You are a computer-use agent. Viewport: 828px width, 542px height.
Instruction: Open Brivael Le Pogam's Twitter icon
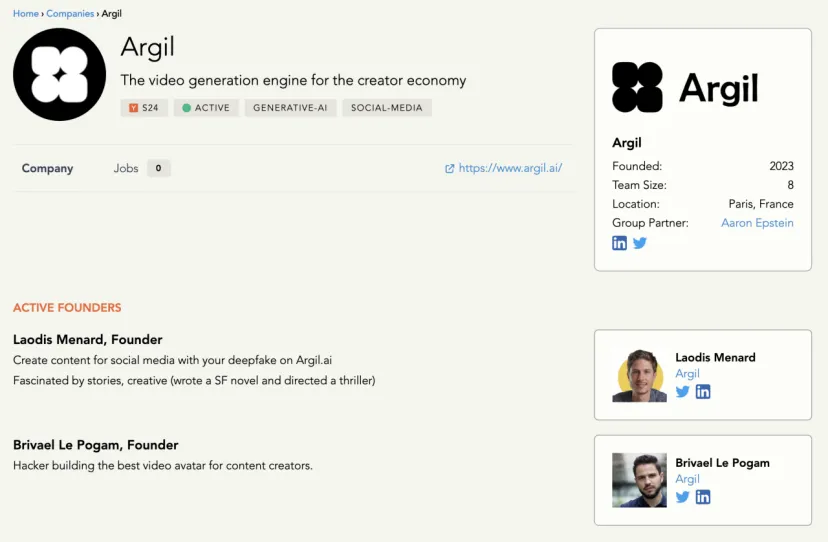[x=682, y=497]
